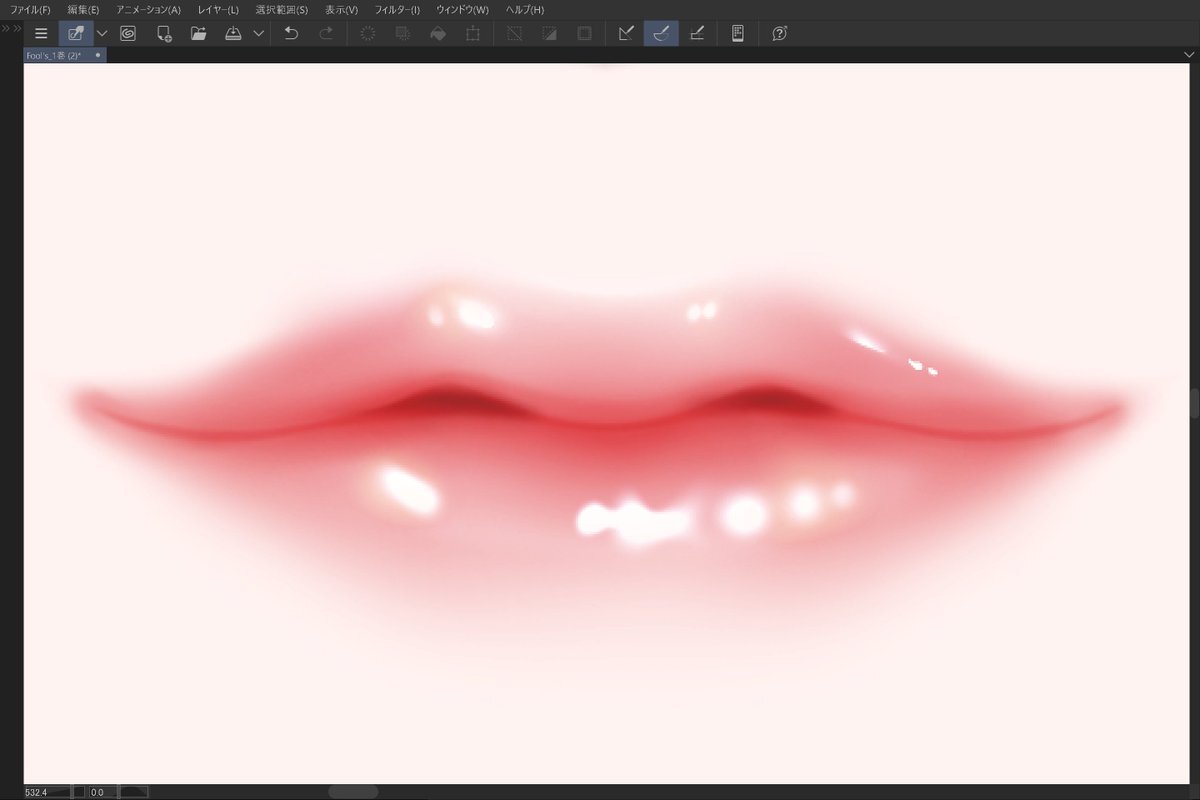
Task: Open the フィルター(I) menu
Action: 397,9
